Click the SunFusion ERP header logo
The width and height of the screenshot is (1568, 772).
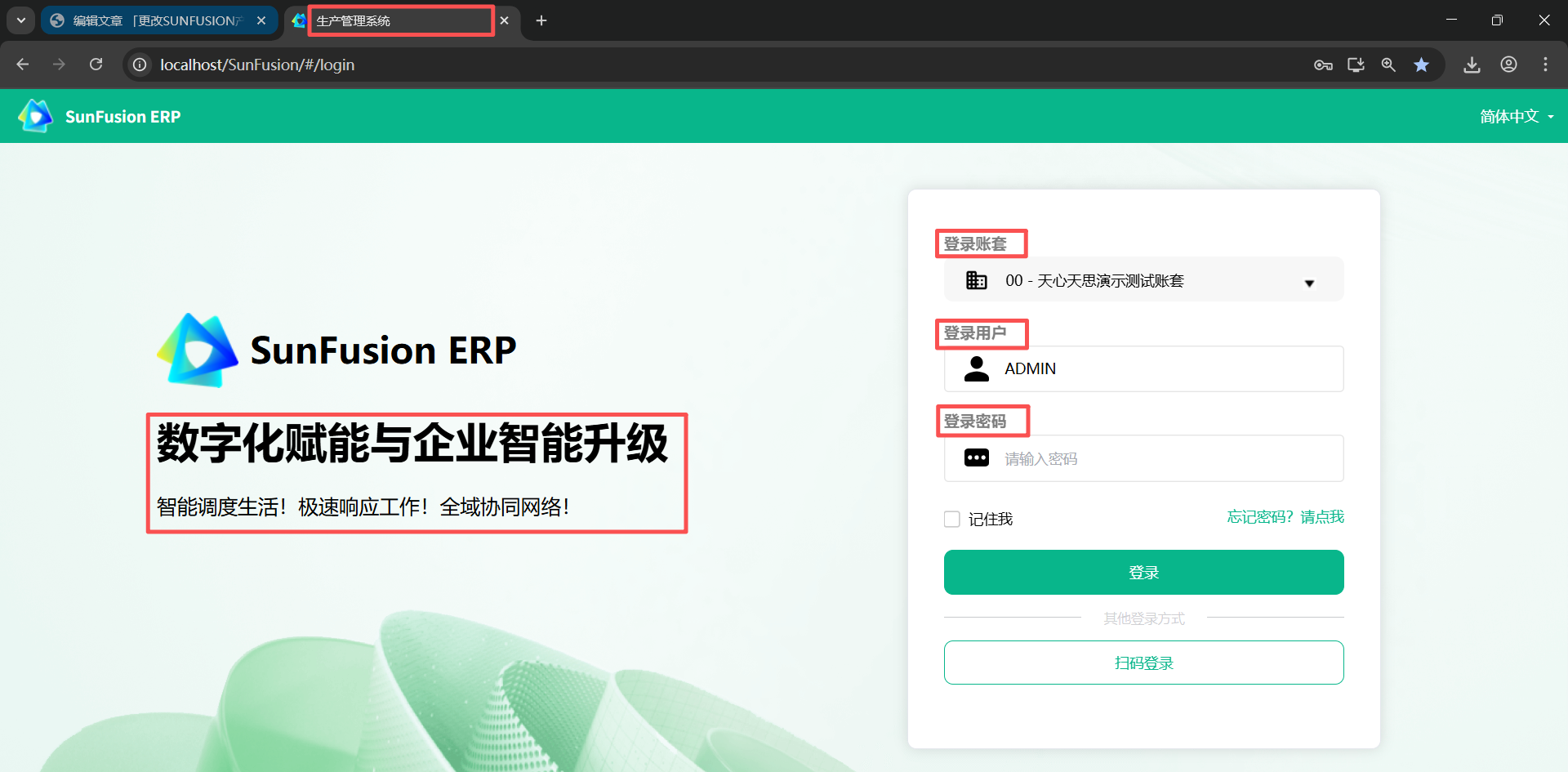[x=99, y=117]
